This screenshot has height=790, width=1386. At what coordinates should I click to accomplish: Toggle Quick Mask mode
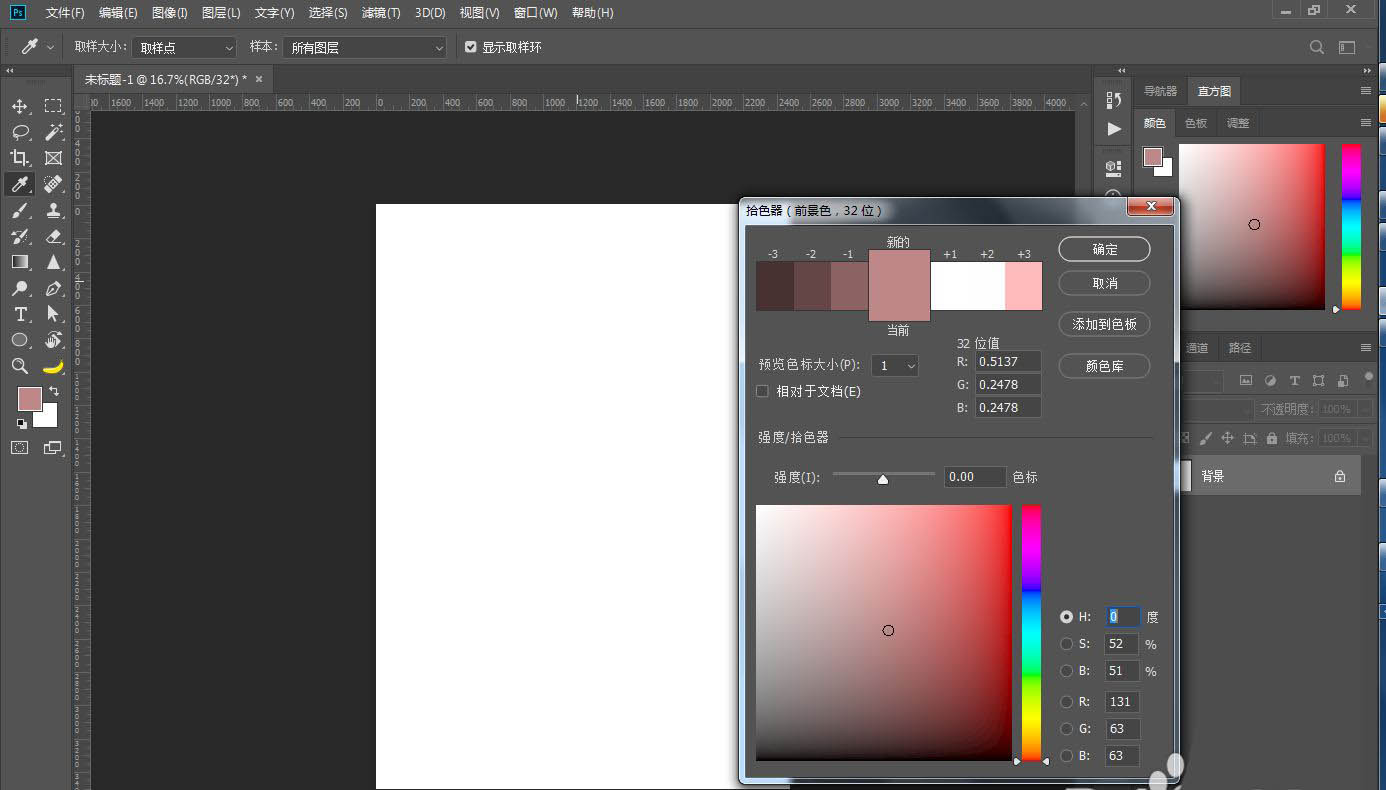20,448
